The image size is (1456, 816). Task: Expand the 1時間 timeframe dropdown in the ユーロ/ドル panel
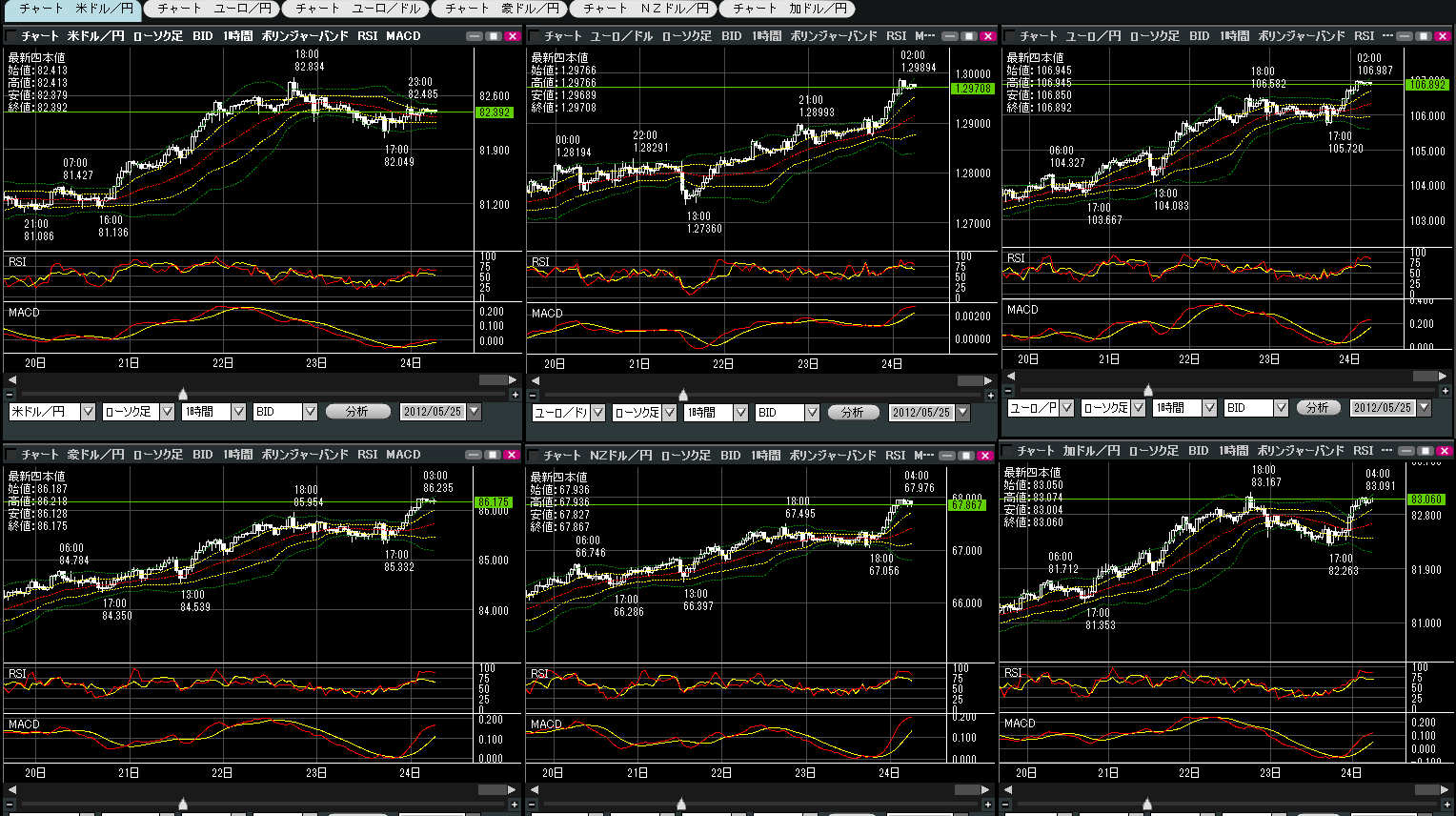tap(740, 413)
